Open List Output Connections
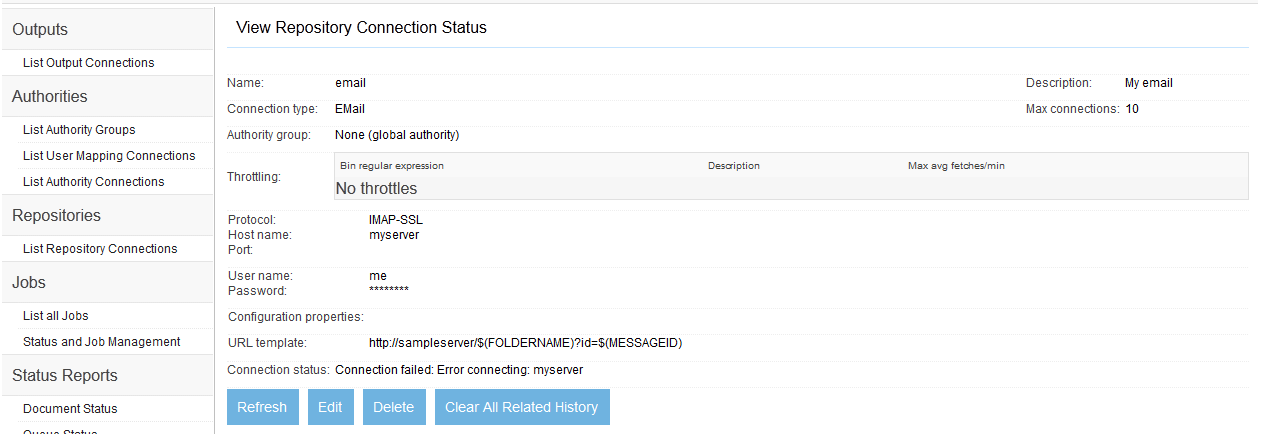Viewport: 1261px width, 434px height. pos(88,63)
